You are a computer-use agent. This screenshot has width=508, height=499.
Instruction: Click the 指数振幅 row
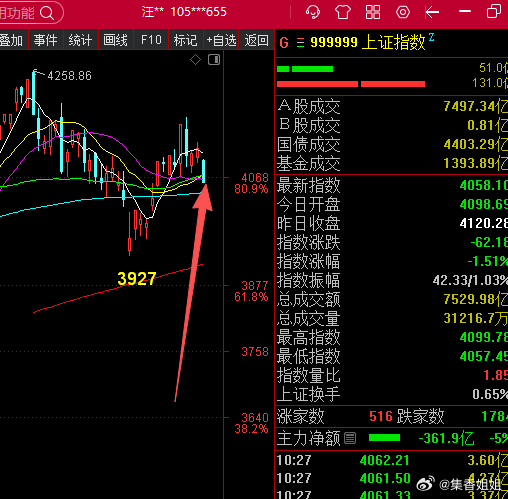point(392,280)
